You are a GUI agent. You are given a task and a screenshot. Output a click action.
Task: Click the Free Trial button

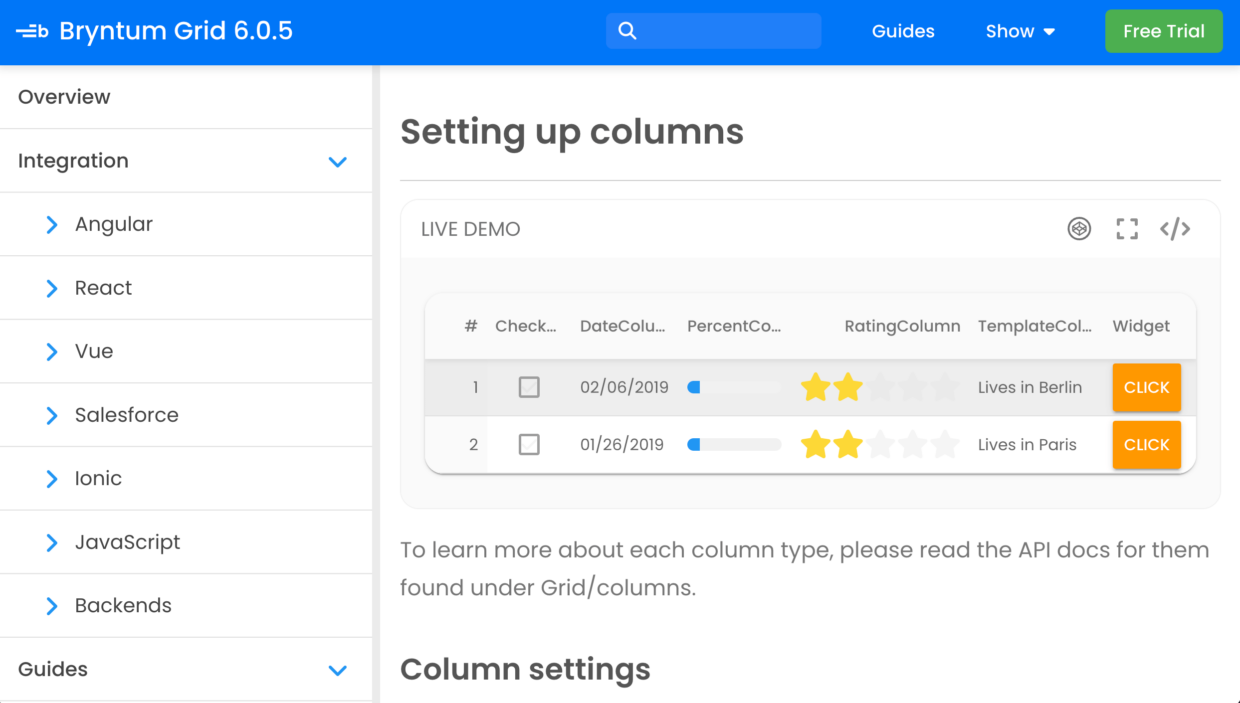pos(1164,31)
